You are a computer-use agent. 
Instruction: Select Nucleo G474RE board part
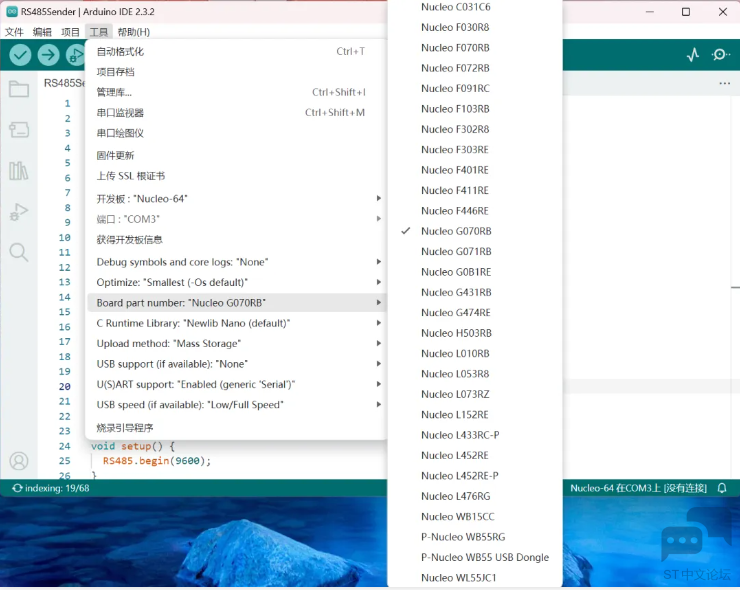click(475, 312)
